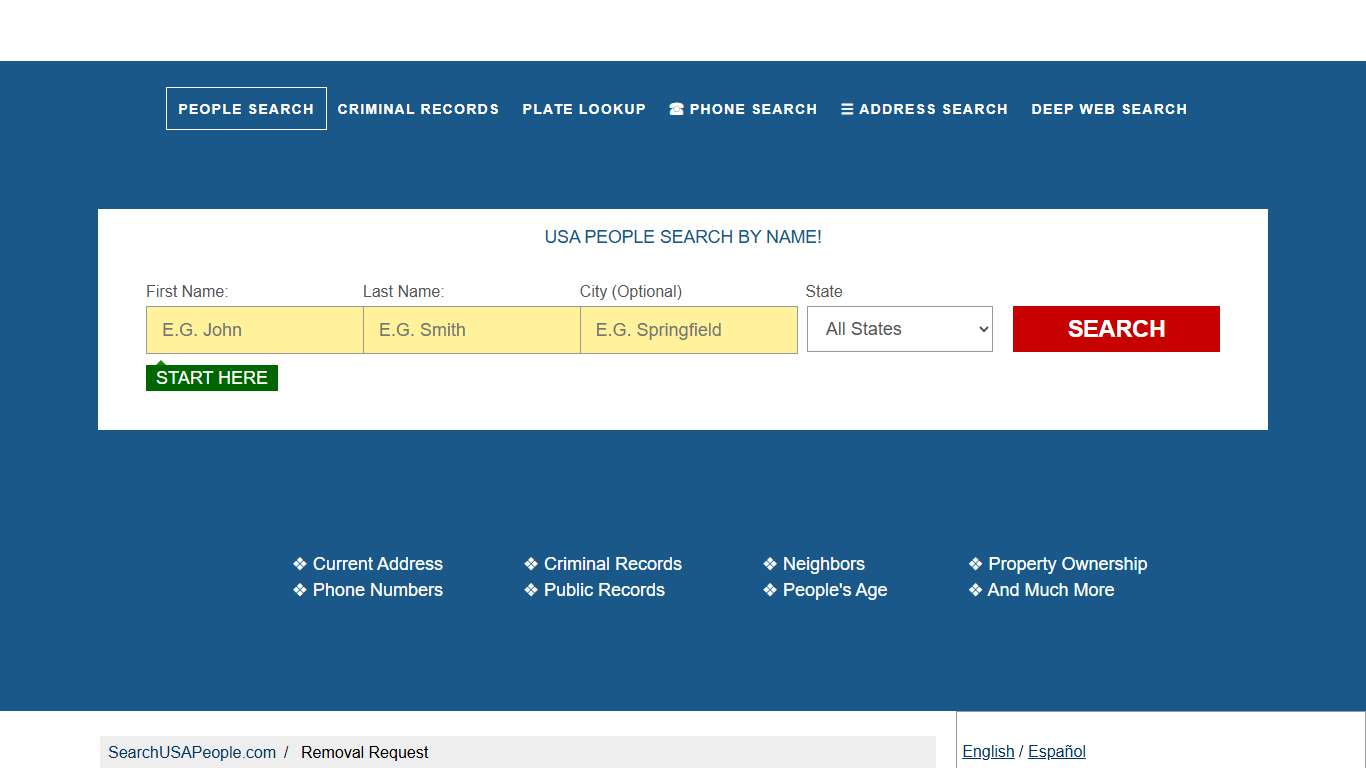Image resolution: width=1366 pixels, height=768 pixels.
Task: Click the diamond icon before Current Address
Action: click(299, 563)
